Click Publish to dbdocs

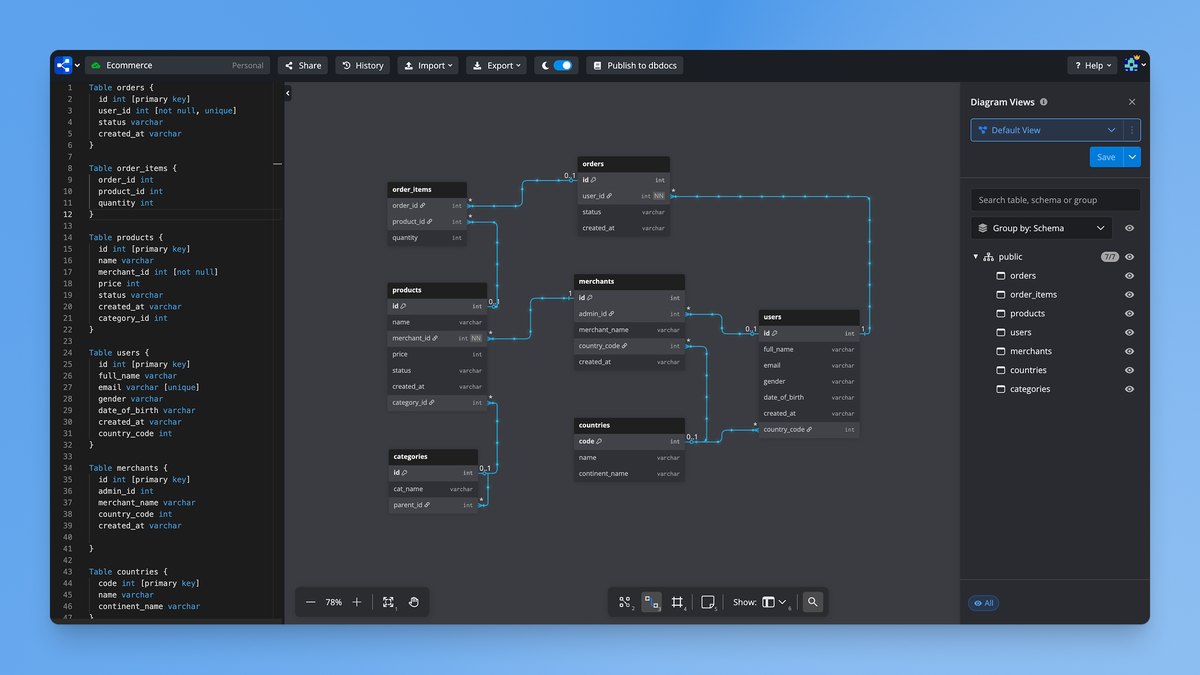coord(634,65)
